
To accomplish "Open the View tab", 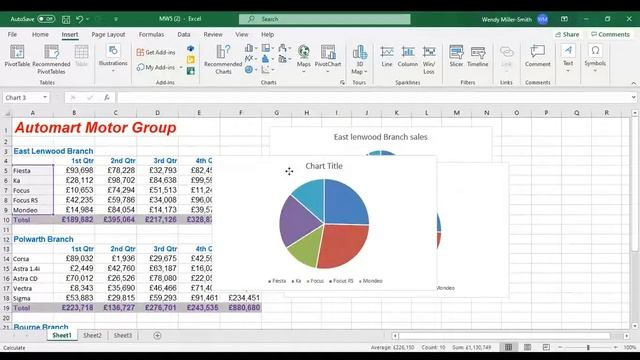I will (242, 35).
